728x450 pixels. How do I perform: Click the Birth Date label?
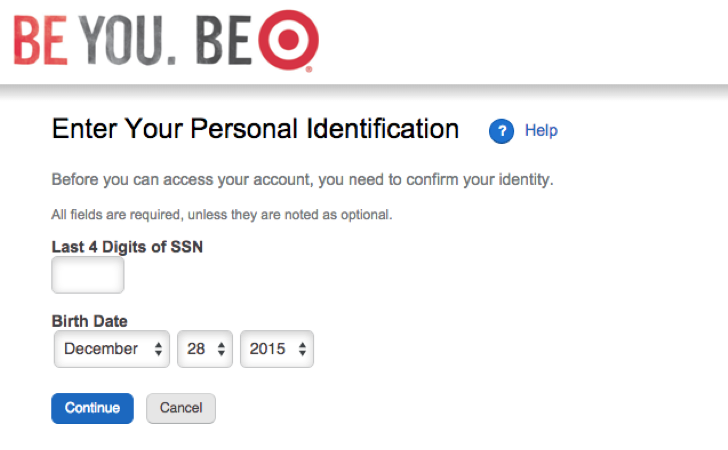[x=90, y=321]
